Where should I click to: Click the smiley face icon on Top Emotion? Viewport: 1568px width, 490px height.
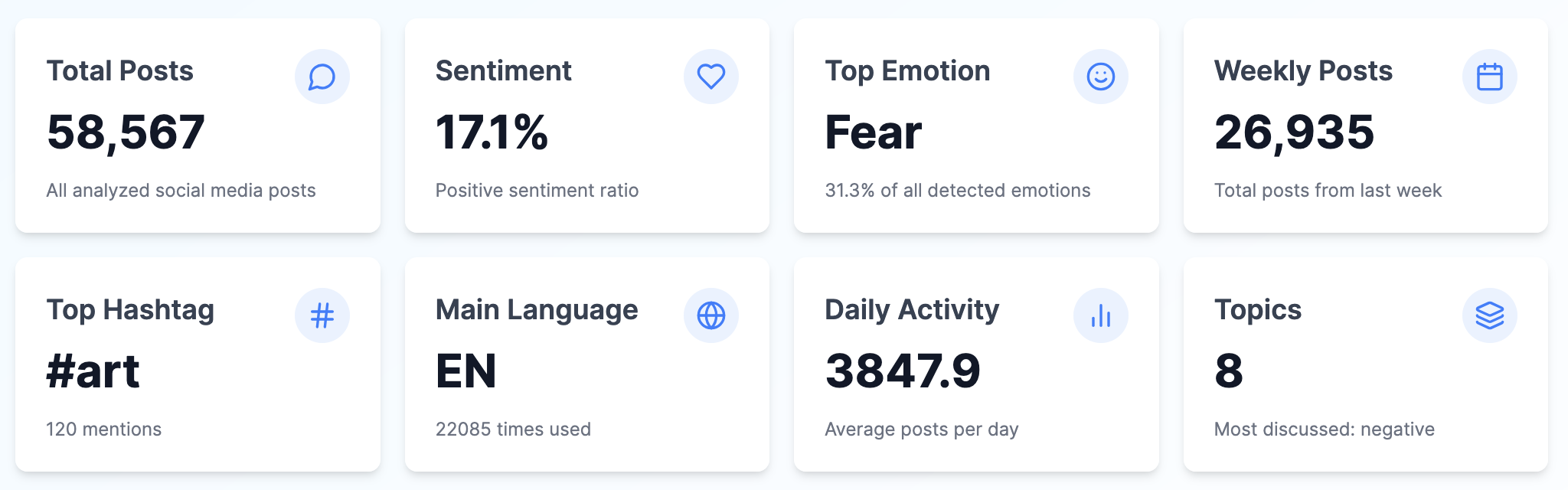1101,77
